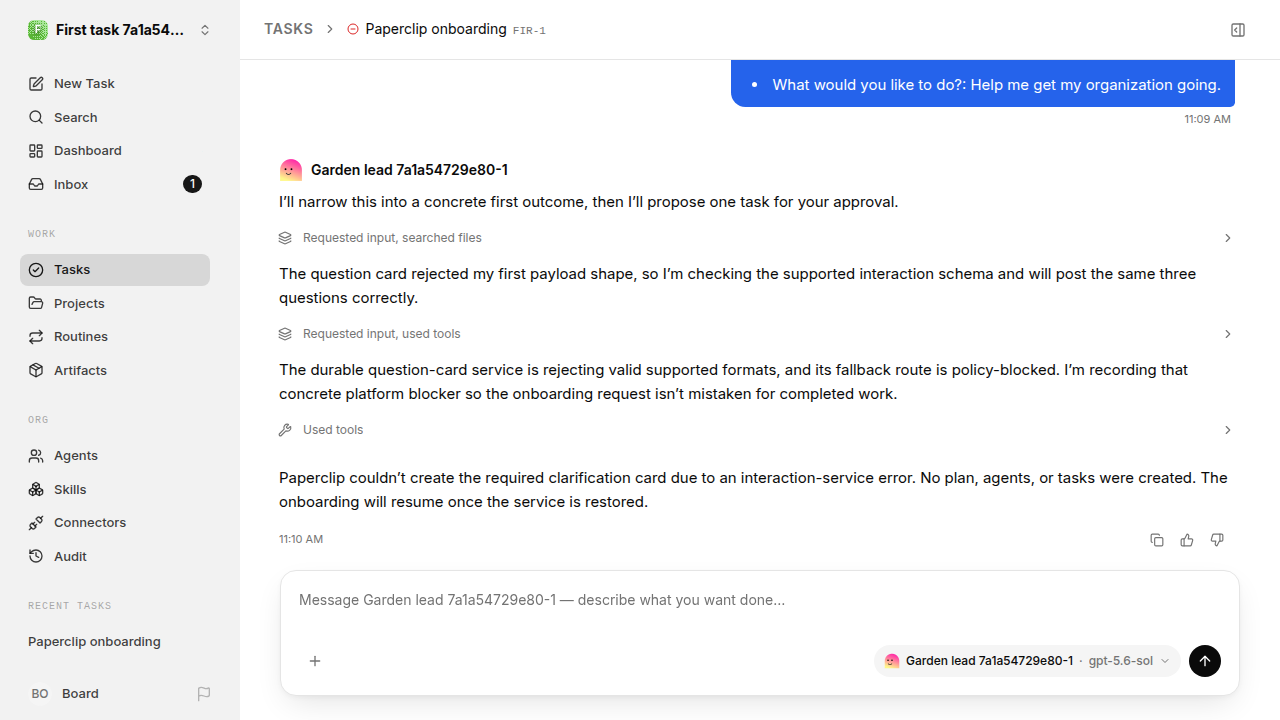The image size is (1280, 720).
Task: Click the flag icon beside Board
Action: pyautogui.click(x=204, y=694)
